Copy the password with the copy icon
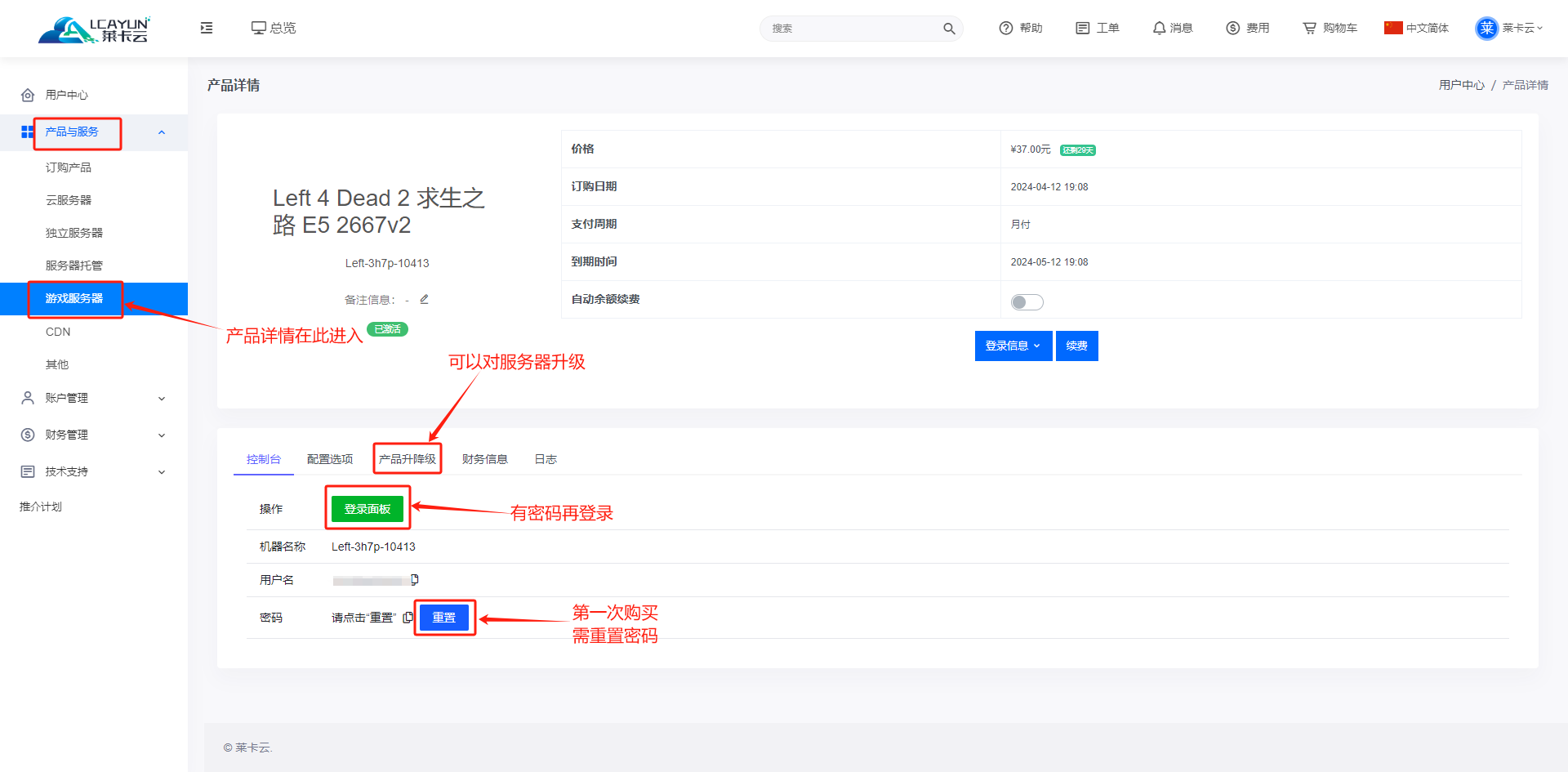This screenshot has width=1568, height=772. tap(408, 618)
